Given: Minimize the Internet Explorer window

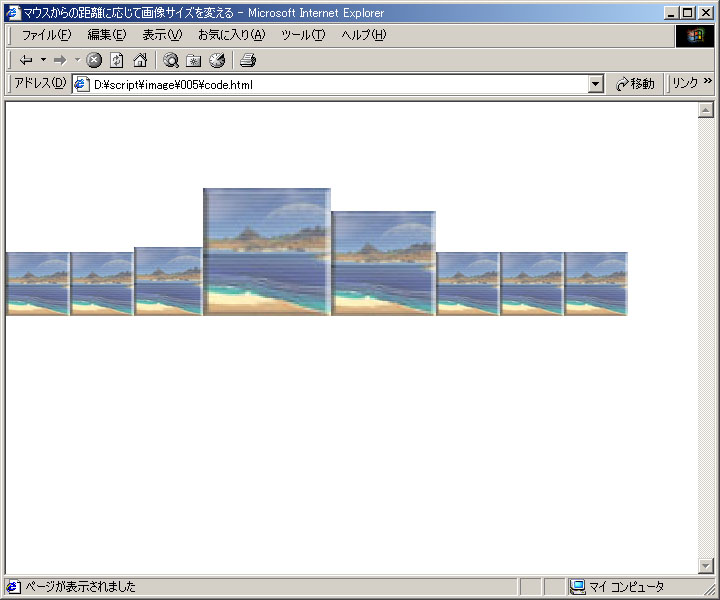Looking at the screenshot, I should click(671, 13).
